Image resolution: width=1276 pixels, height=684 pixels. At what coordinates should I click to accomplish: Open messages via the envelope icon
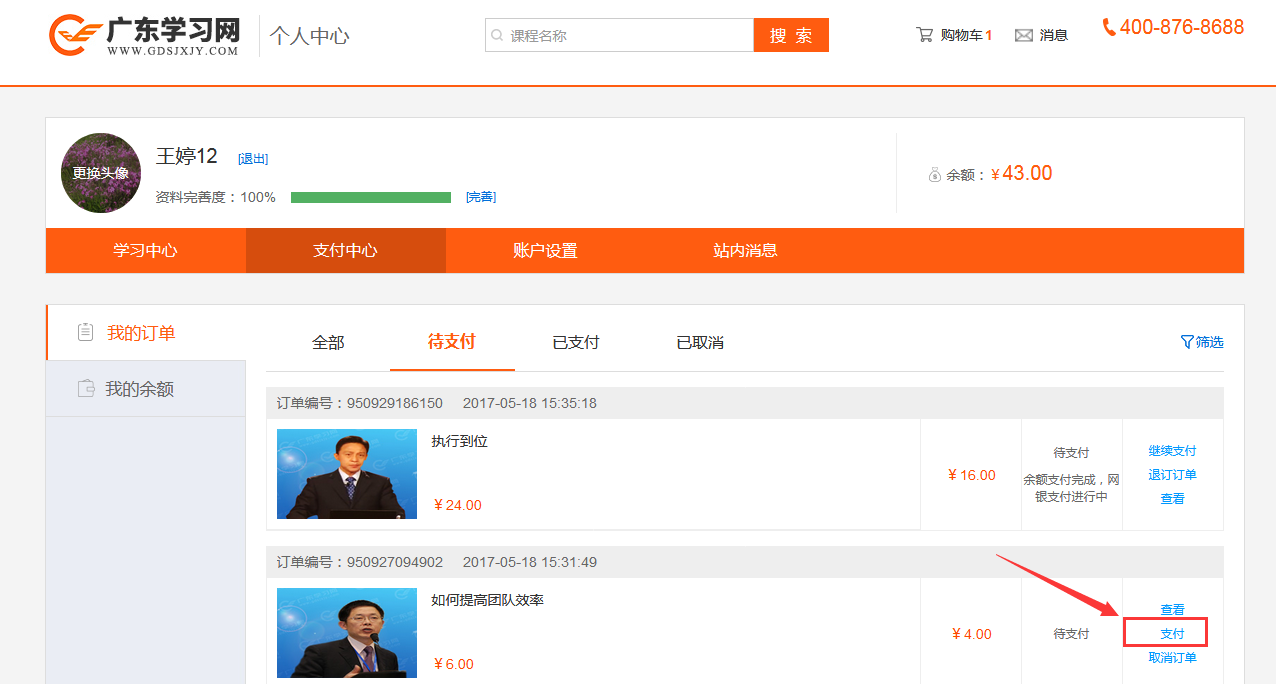pos(1024,36)
